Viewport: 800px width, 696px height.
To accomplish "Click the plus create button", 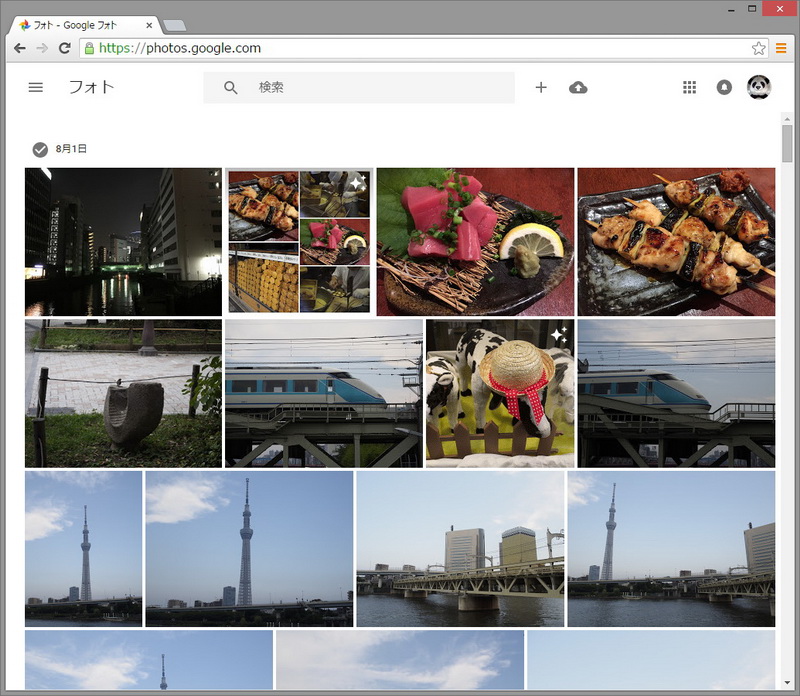I will click(x=541, y=87).
